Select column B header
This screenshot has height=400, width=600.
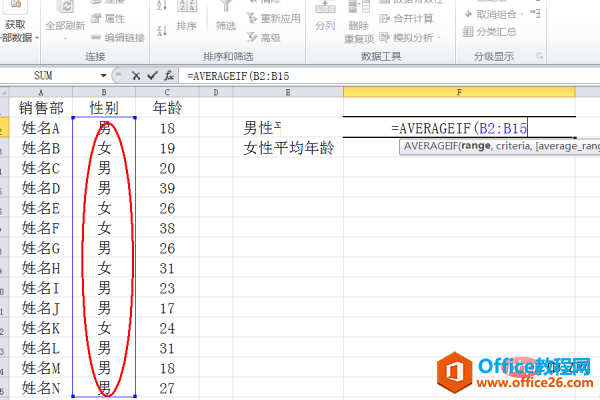coord(104,92)
